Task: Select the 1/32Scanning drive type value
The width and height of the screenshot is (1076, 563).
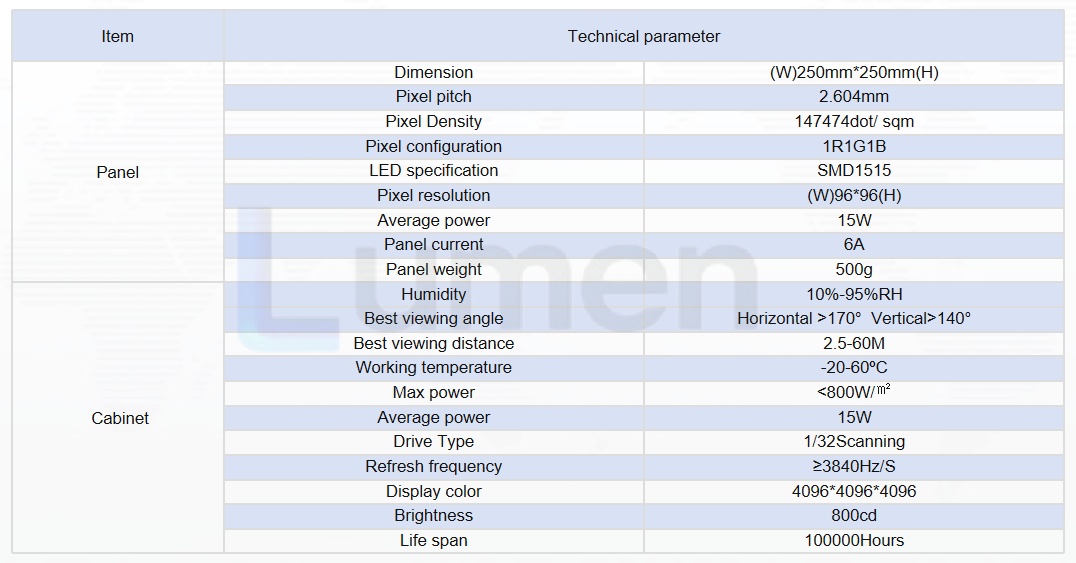Action: [854, 441]
